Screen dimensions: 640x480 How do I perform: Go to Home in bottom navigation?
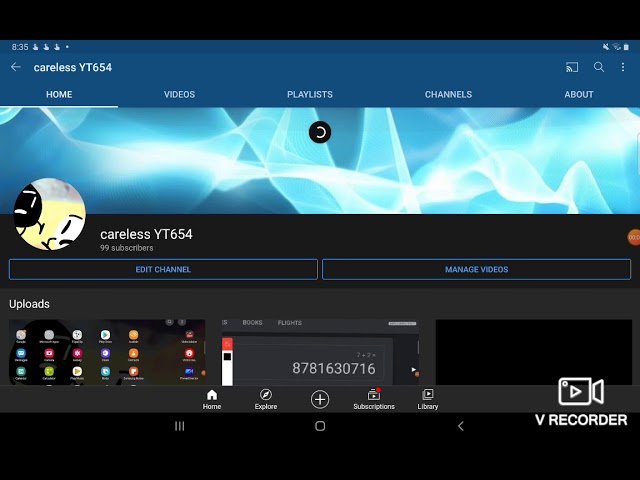[212, 400]
